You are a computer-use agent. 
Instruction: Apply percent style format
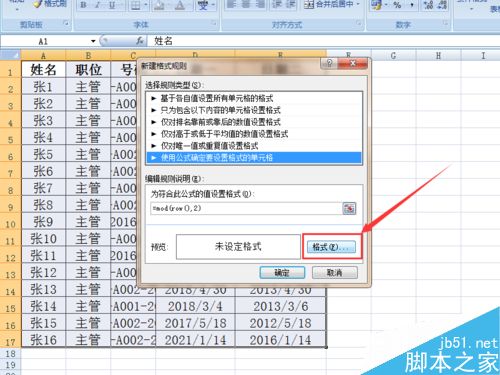(x=397, y=5)
